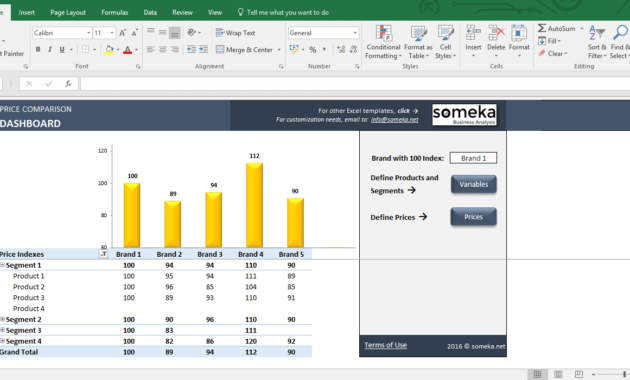Open the Font name combo box
Screen dimensions: 630x380
pyautogui.click(x=62, y=33)
